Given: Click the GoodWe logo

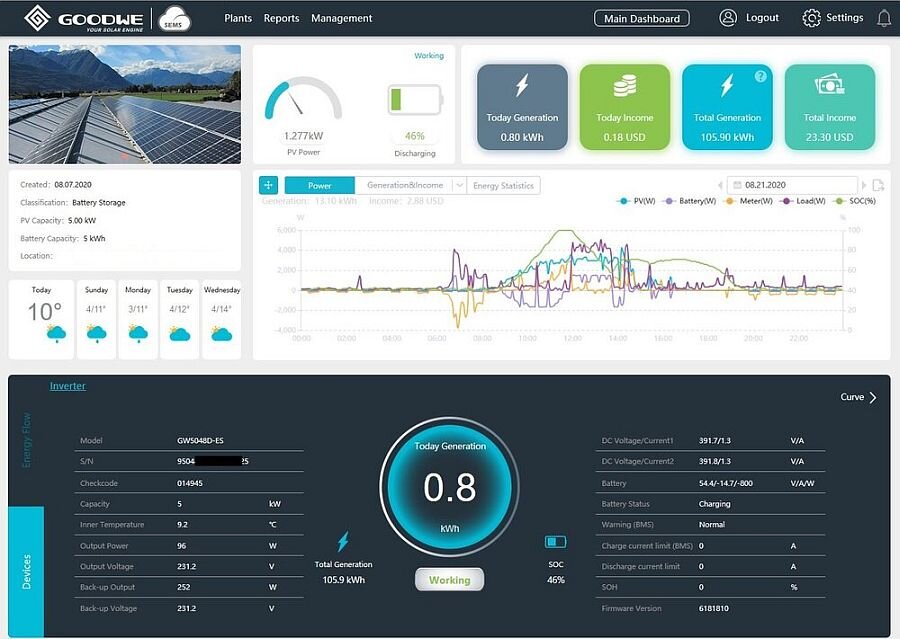Looking at the screenshot, I should pos(84,18).
